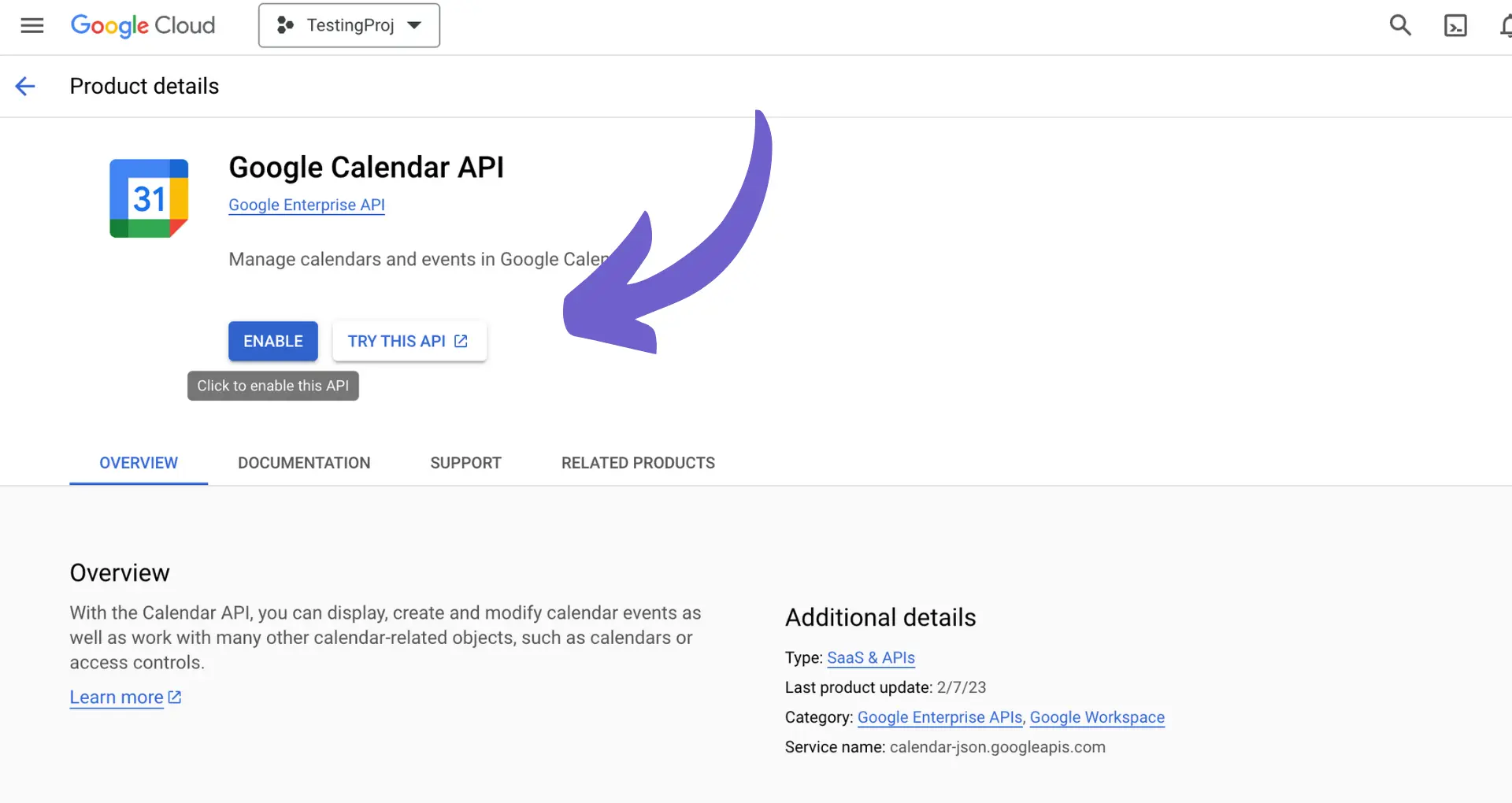Click the Last product update 2/7/23 text

click(885, 687)
